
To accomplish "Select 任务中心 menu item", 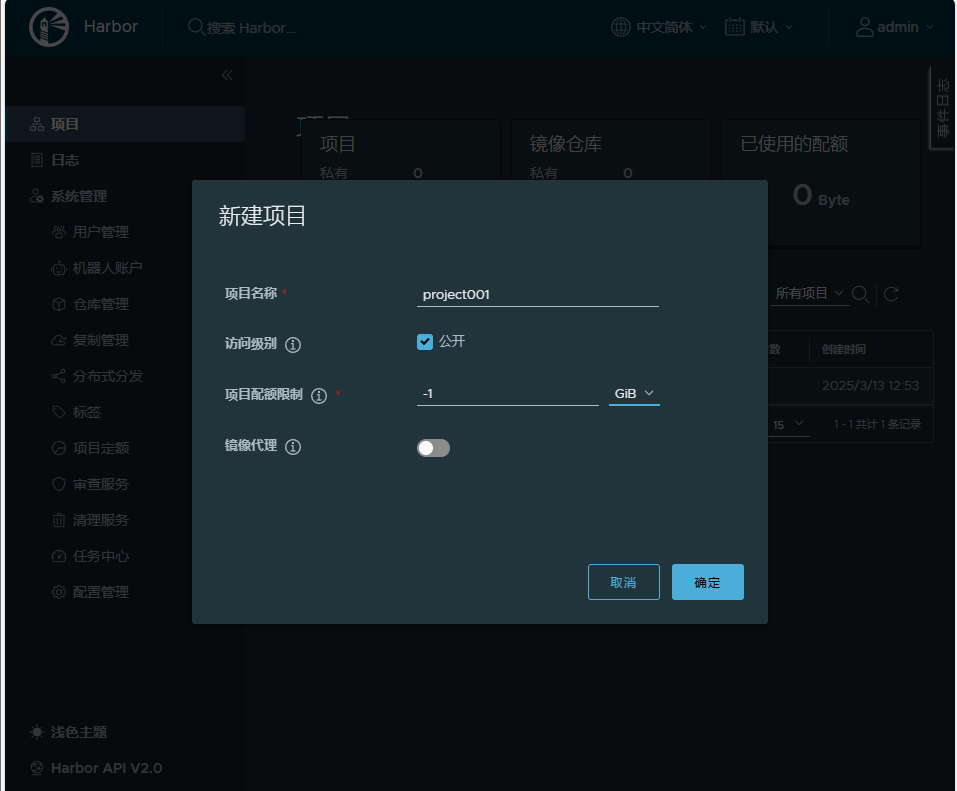I will tap(101, 556).
